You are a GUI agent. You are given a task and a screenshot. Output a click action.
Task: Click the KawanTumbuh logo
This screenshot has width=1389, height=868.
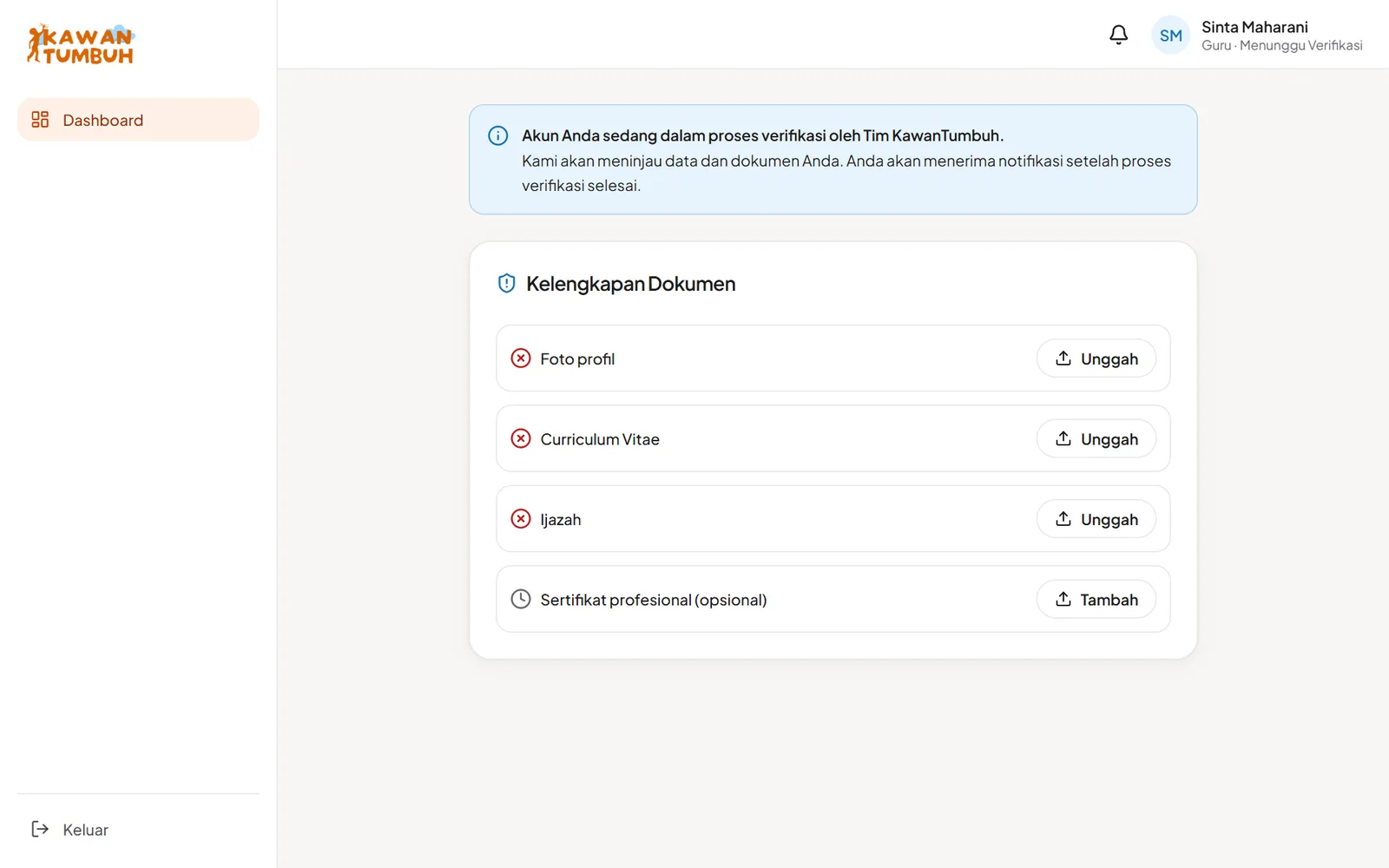click(x=81, y=44)
